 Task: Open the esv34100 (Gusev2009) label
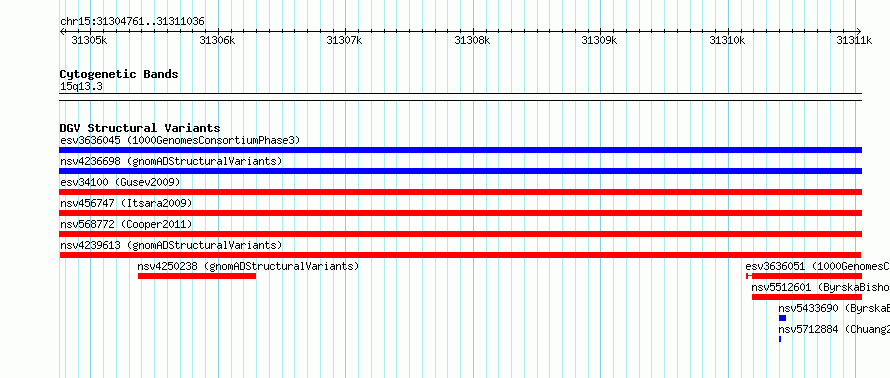pos(120,182)
